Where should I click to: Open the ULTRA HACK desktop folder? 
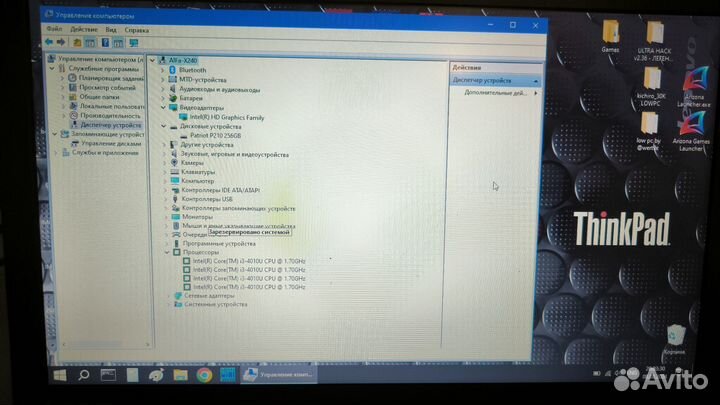pyautogui.click(x=654, y=41)
